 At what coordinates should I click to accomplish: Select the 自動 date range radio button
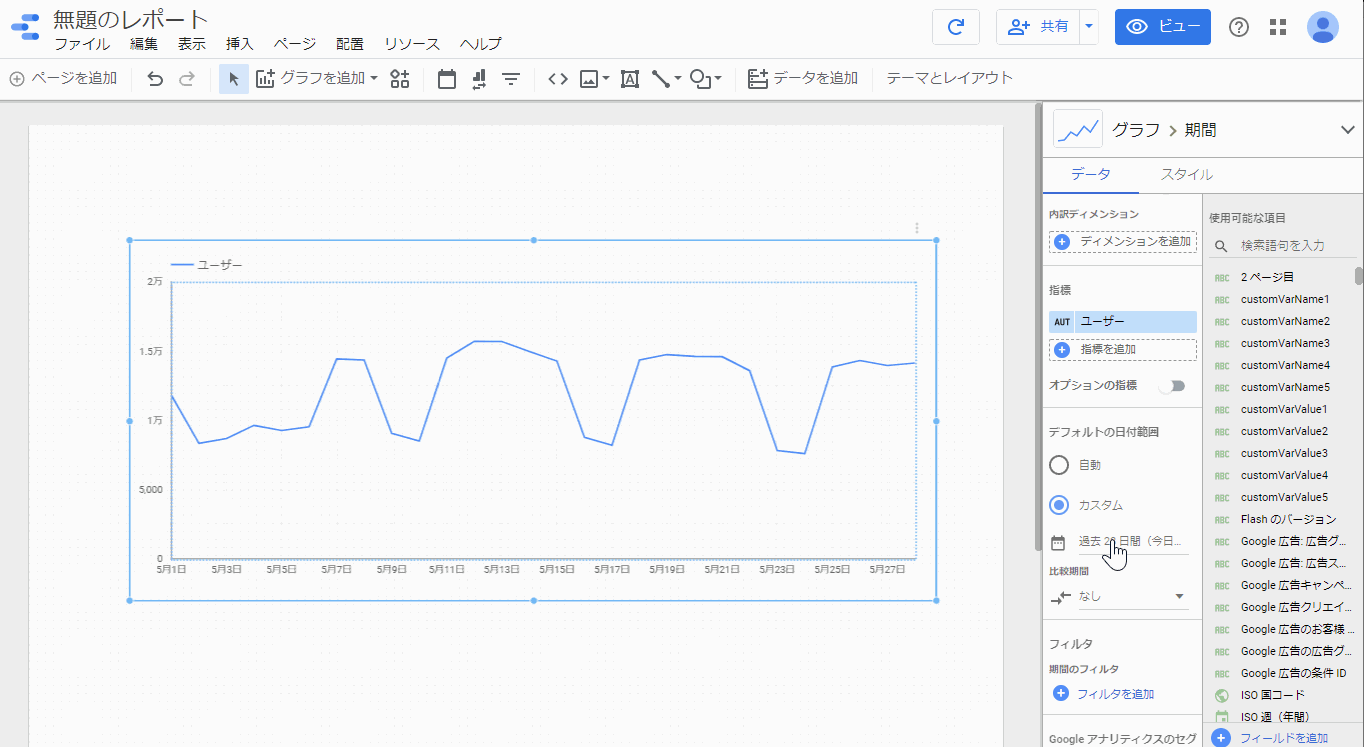(1059, 465)
